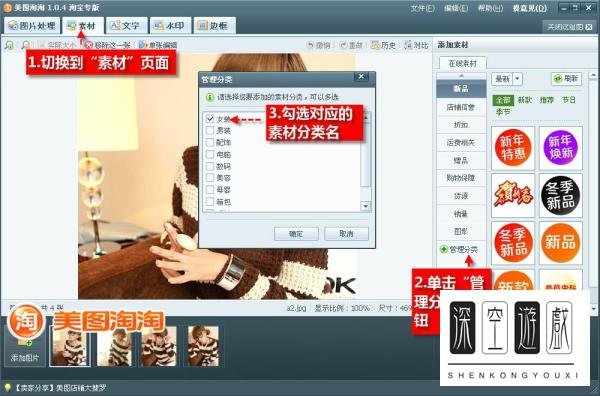Click 实际大小 actual size tool

[x=57, y=45]
